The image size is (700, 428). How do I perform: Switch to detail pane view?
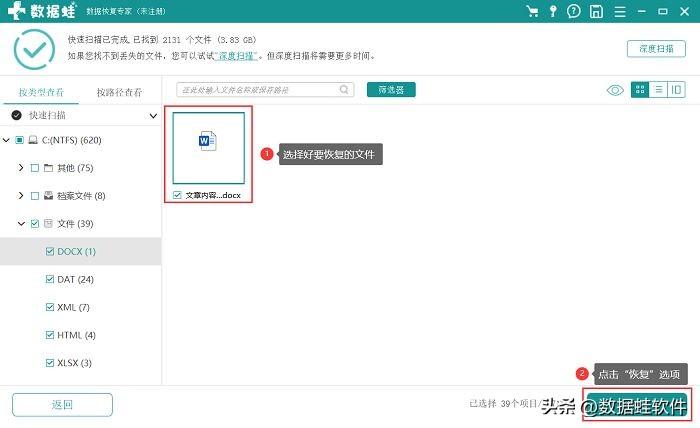pos(676,90)
